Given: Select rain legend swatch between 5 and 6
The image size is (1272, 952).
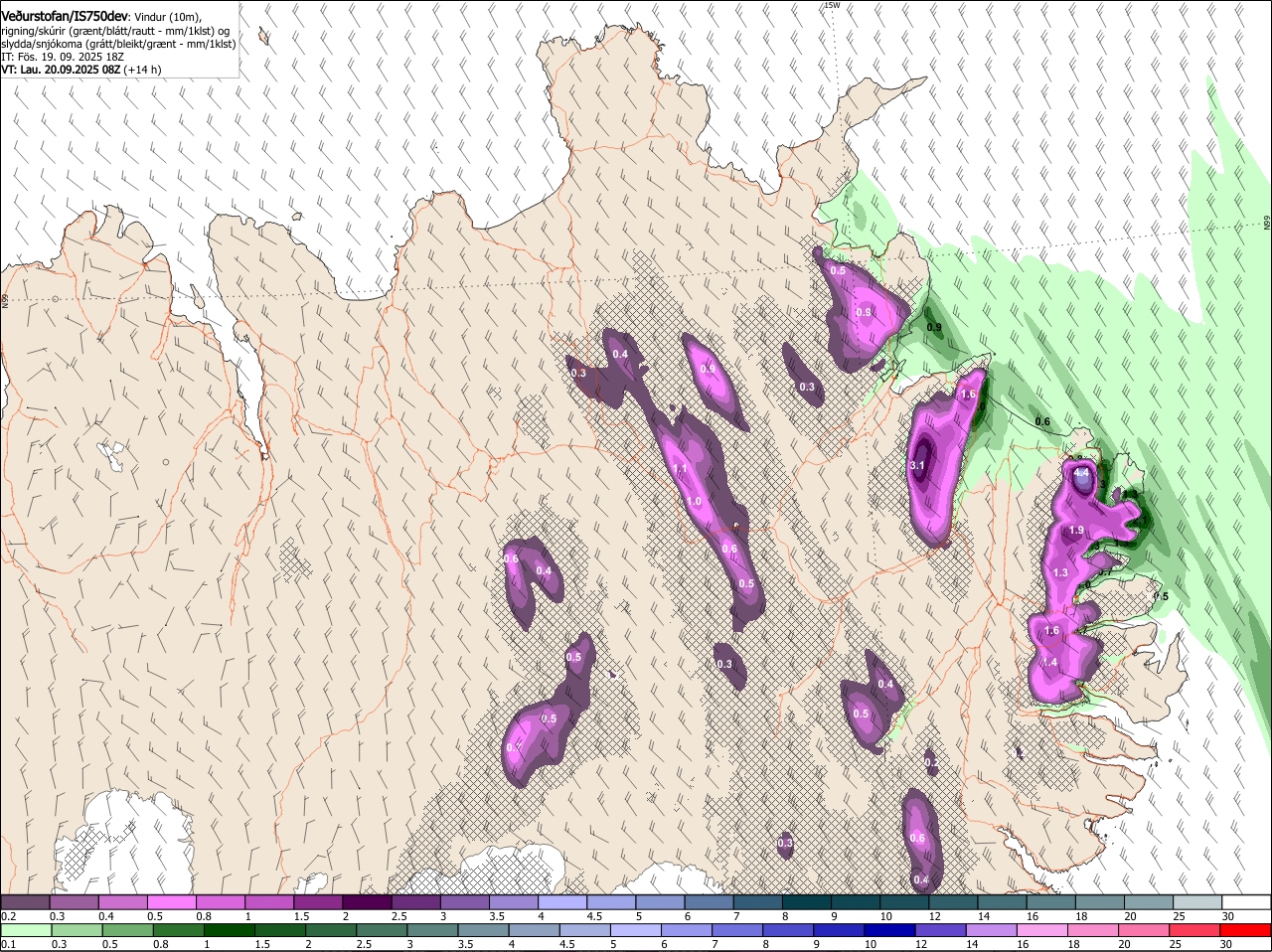Looking at the screenshot, I should point(636,930).
